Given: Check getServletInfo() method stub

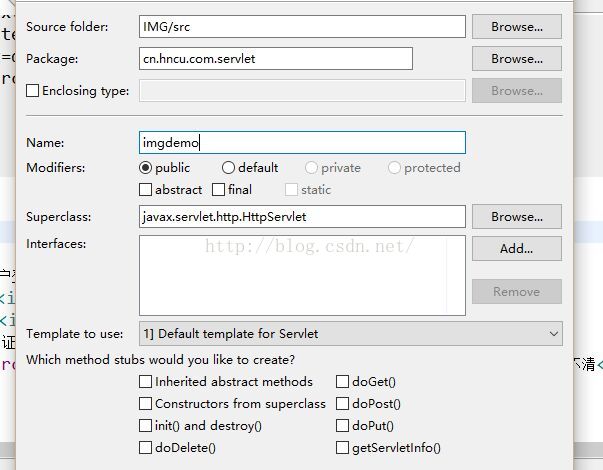Looking at the screenshot, I should click(342, 447).
